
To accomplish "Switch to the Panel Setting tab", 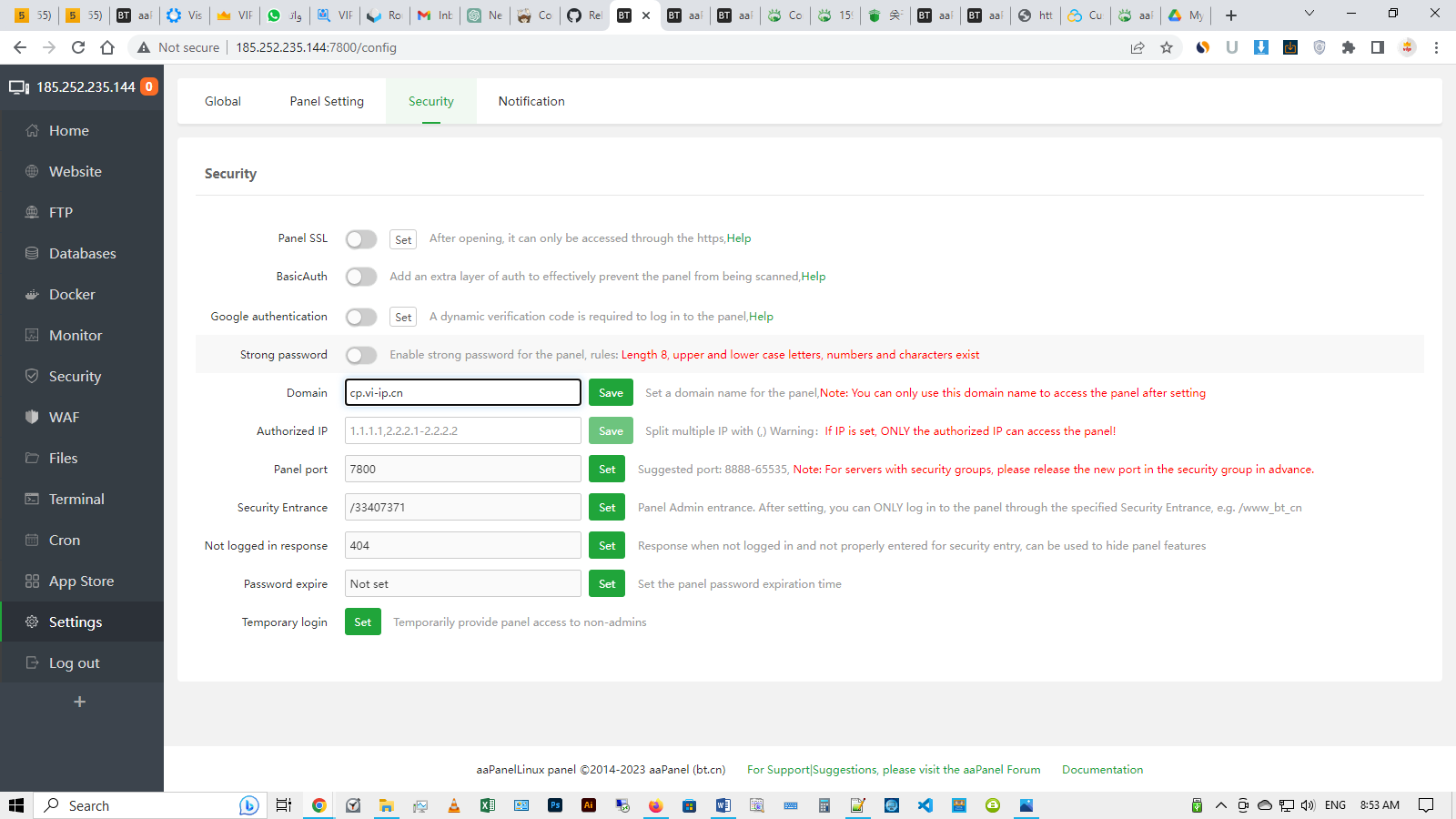I will coord(327,101).
